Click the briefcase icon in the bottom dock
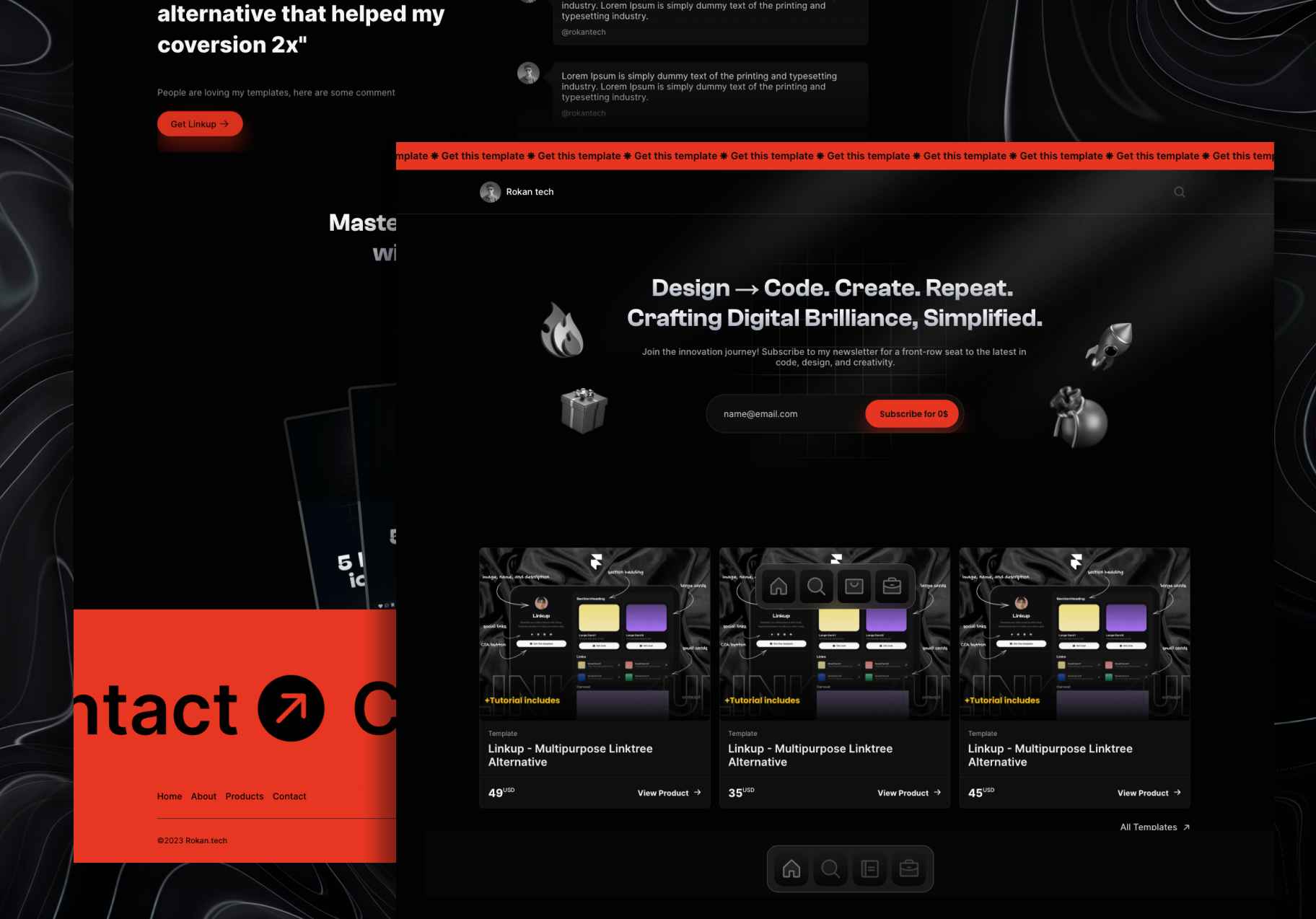This screenshot has width=1316, height=919. click(x=908, y=869)
